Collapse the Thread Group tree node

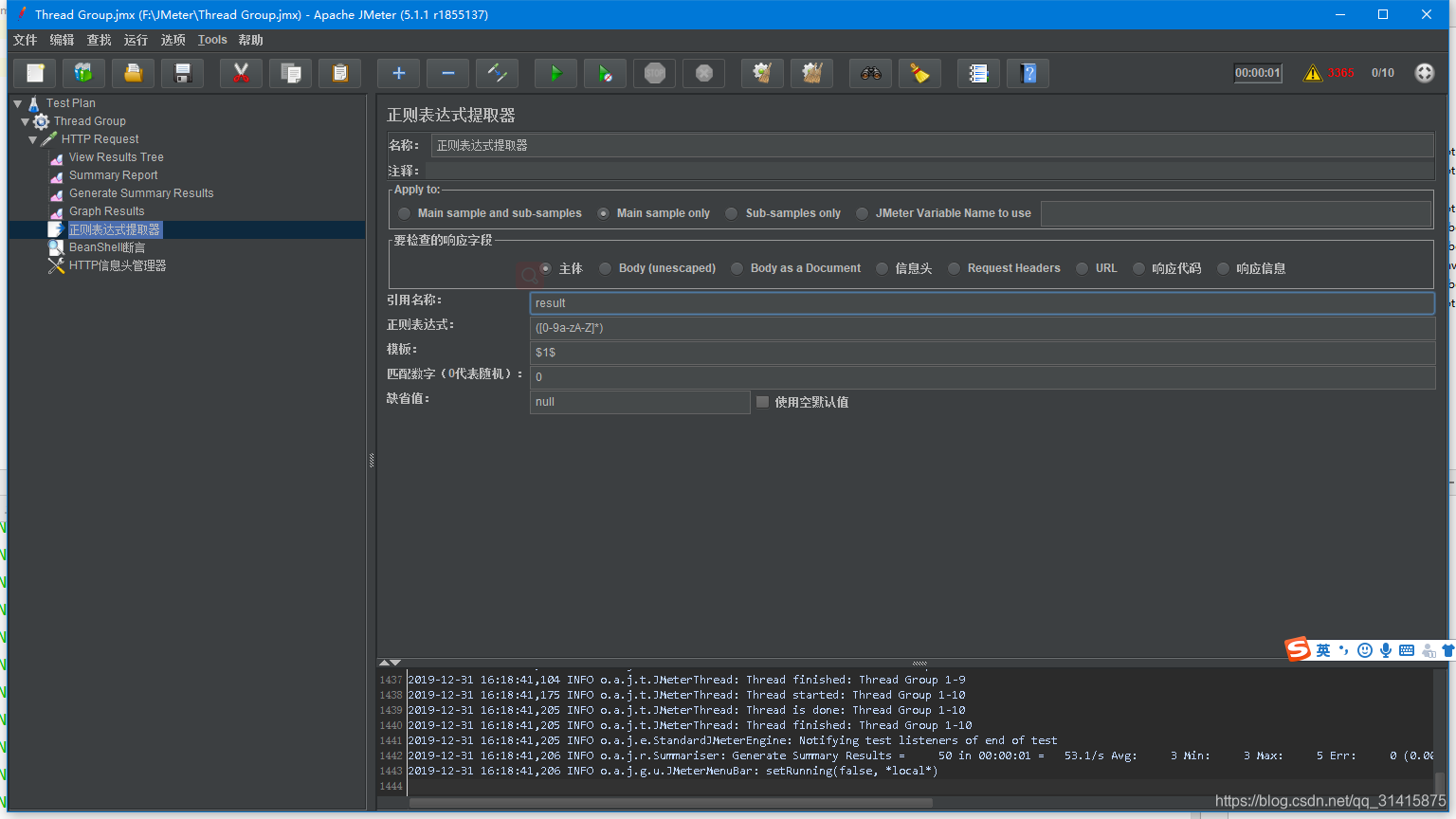pyautogui.click(x=26, y=121)
